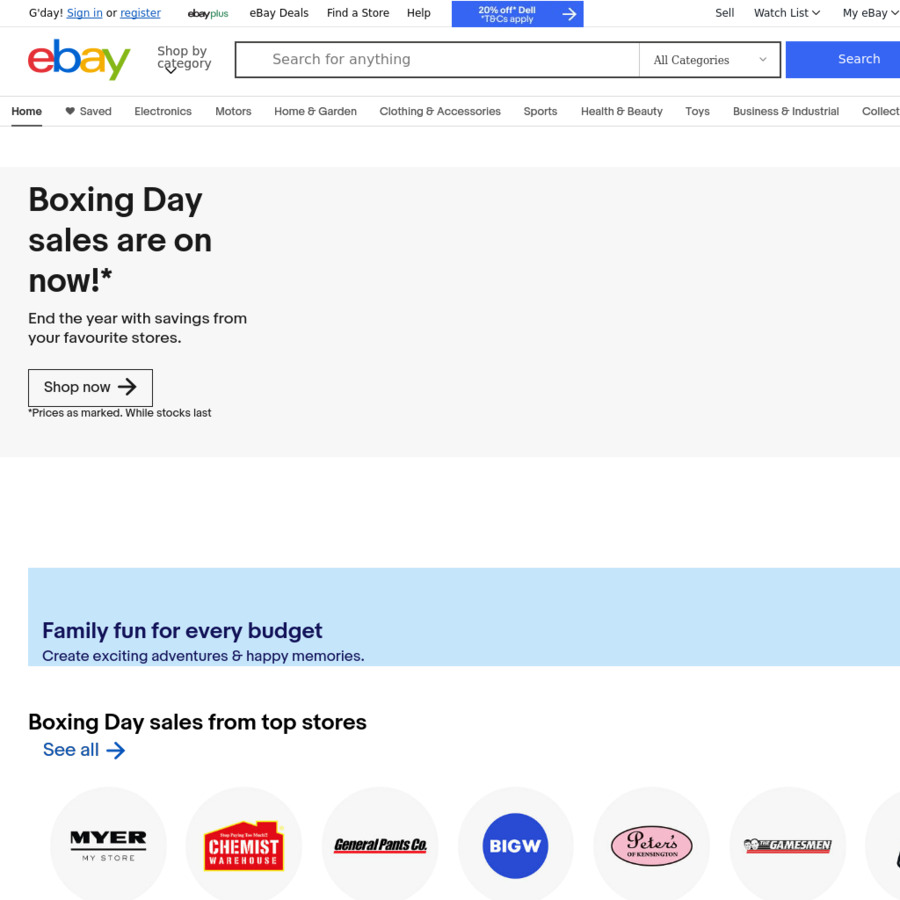
Task: Click inside the search field
Action: tap(436, 60)
